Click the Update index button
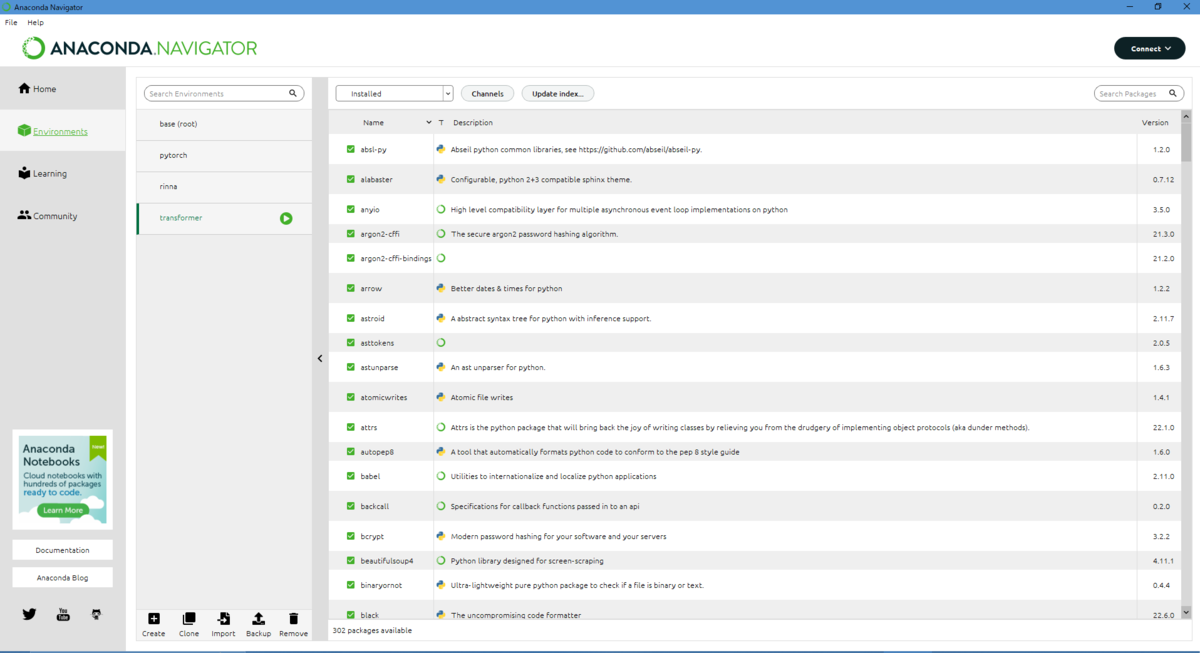 (558, 93)
